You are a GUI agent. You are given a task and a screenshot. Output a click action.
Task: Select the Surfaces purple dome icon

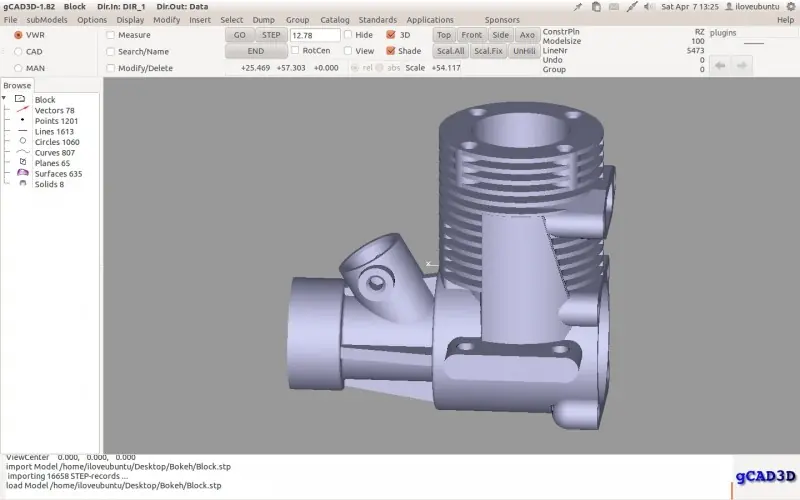[x=22, y=173]
